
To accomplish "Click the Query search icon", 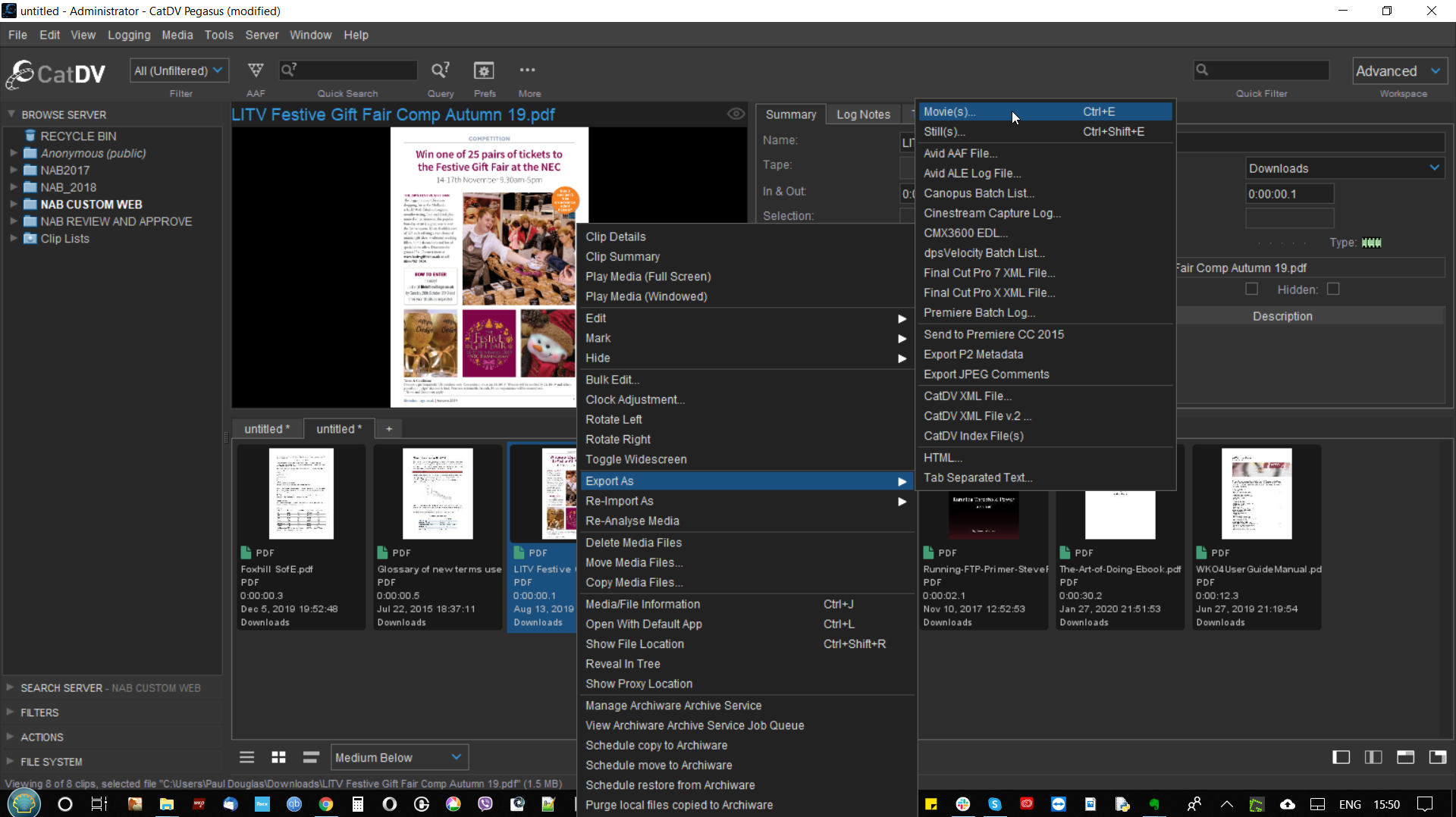I will click(x=441, y=70).
